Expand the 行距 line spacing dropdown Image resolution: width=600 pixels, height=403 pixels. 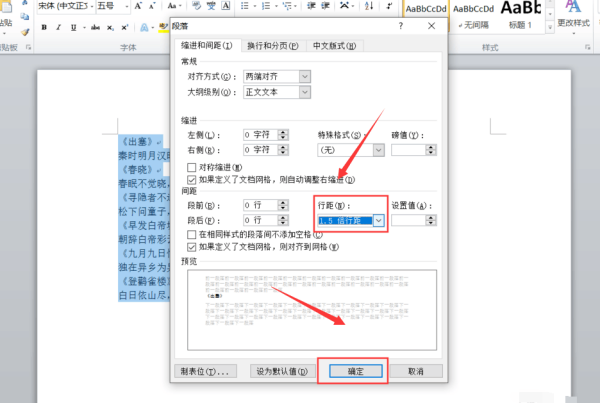(x=377, y=220)
